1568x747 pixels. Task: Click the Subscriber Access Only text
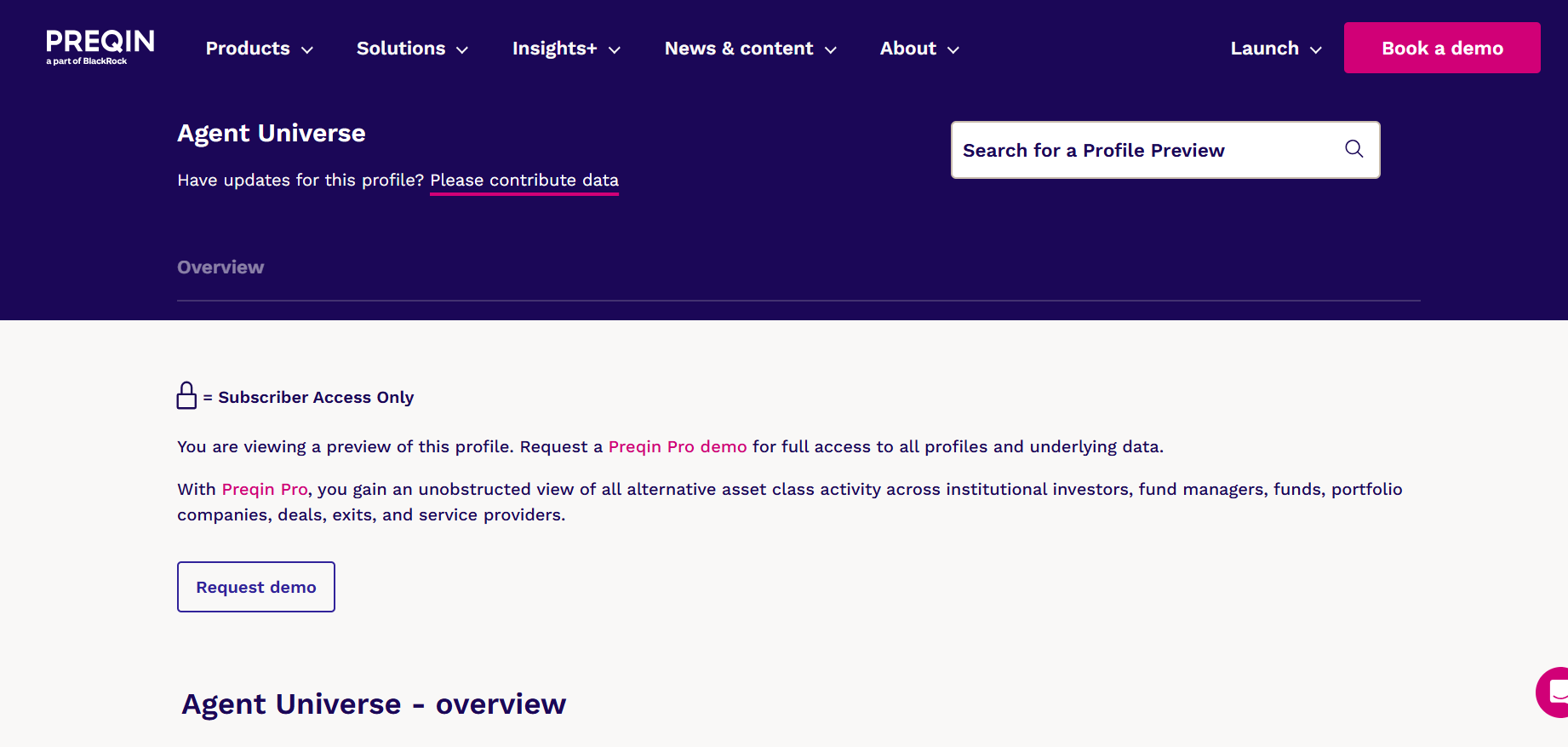click(x=316, y=397)
